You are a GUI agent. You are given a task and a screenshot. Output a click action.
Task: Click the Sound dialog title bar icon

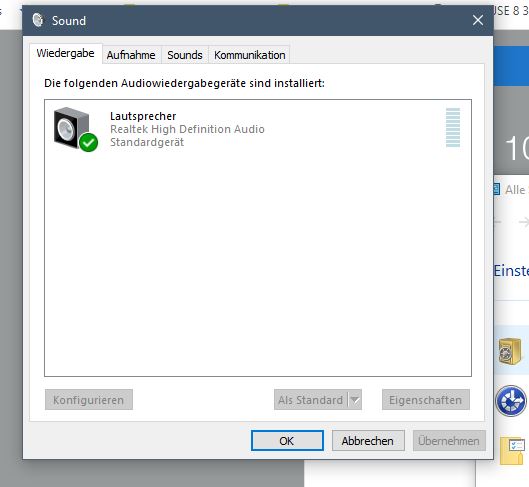[x=38, y=20]
